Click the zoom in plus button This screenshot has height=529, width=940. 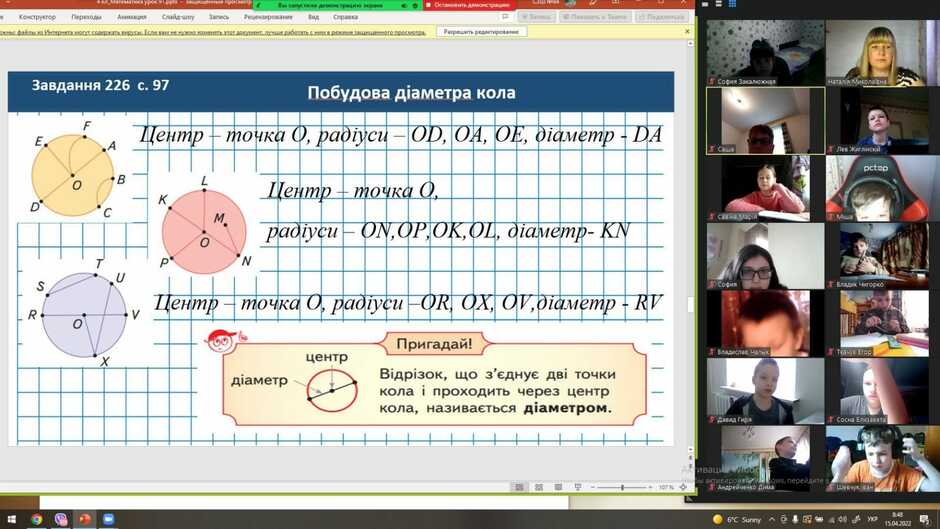point(650,488)
